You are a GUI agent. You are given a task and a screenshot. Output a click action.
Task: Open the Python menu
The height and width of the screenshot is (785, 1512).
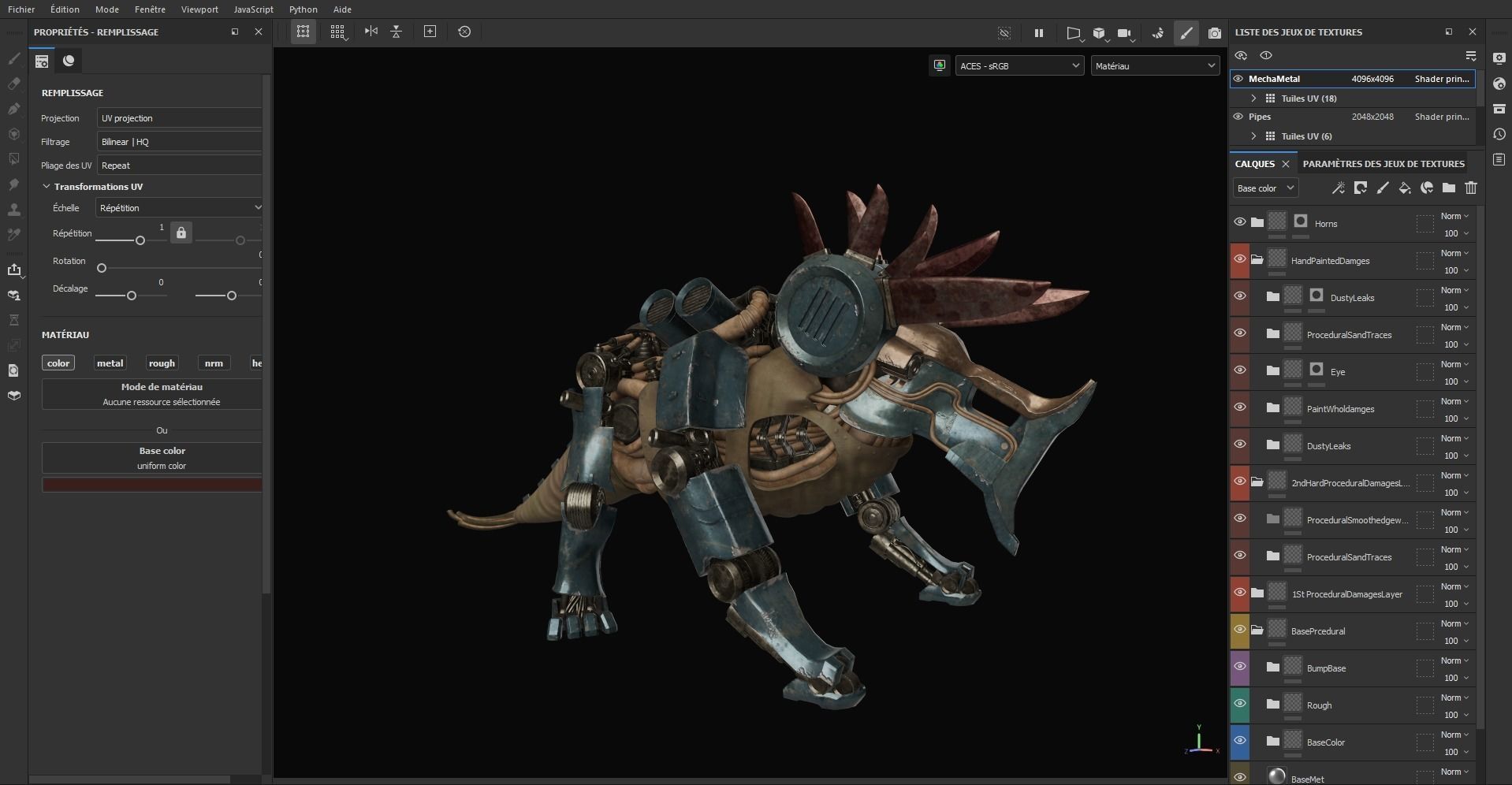[x=303, y=9]
